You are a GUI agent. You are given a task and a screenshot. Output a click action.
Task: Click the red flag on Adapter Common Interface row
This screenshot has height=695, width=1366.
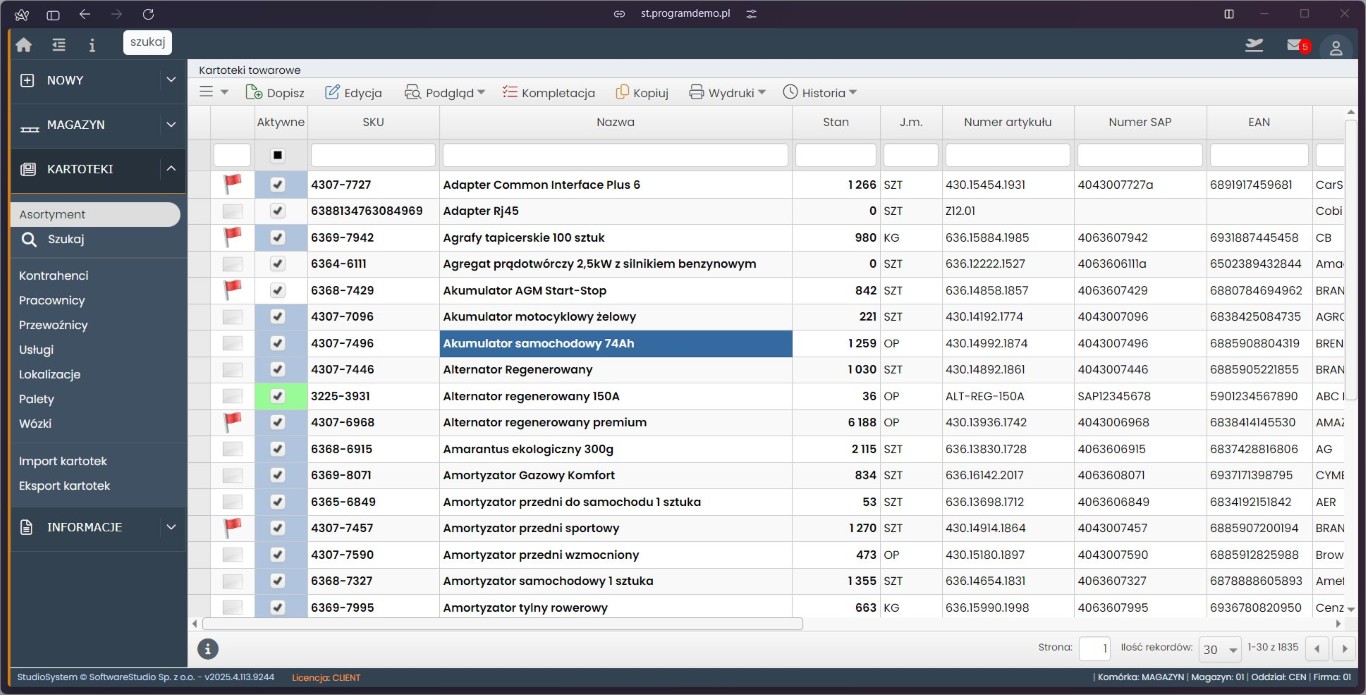click(x=233, y=184)
